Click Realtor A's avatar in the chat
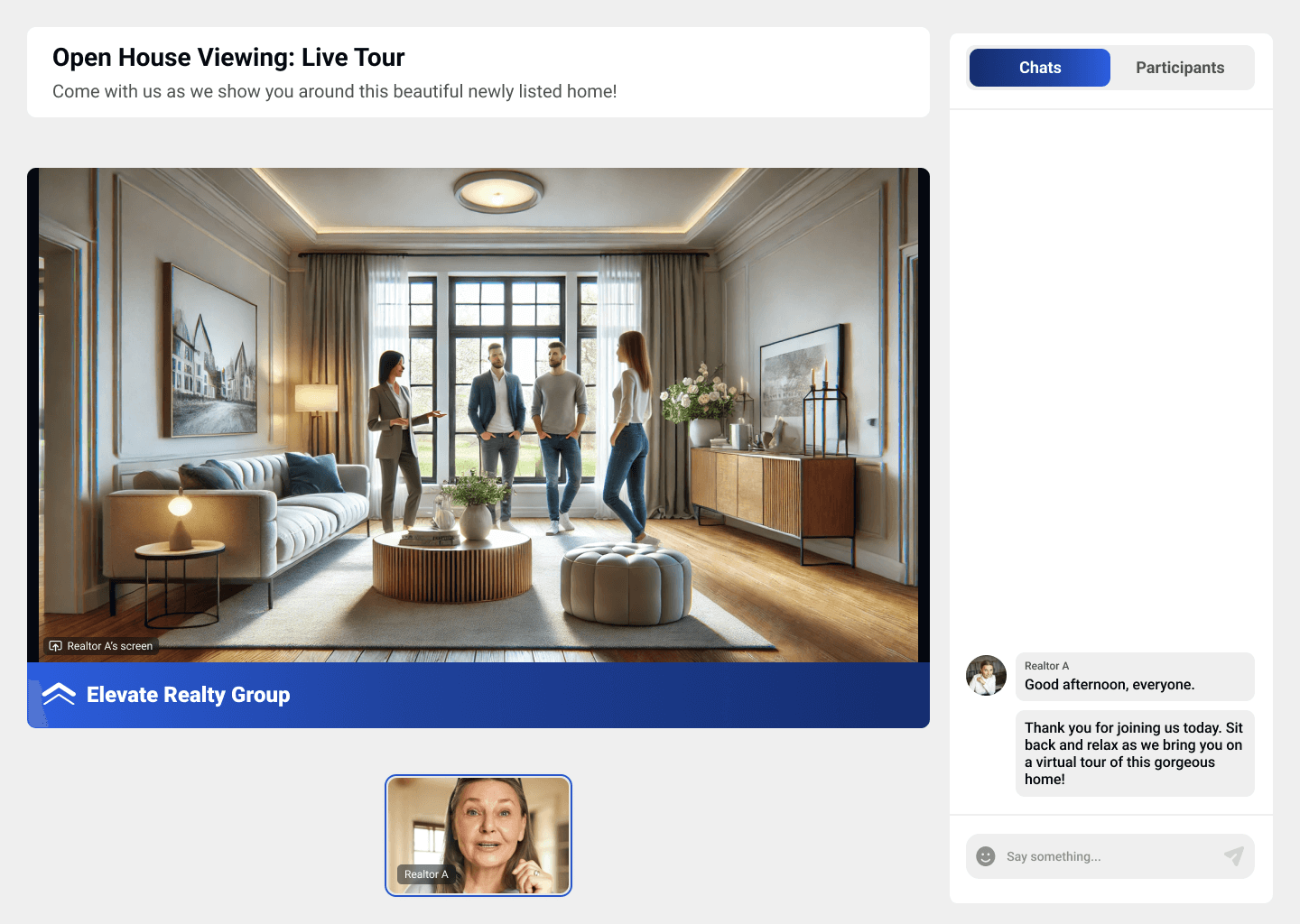 click(x=986, y=675)
